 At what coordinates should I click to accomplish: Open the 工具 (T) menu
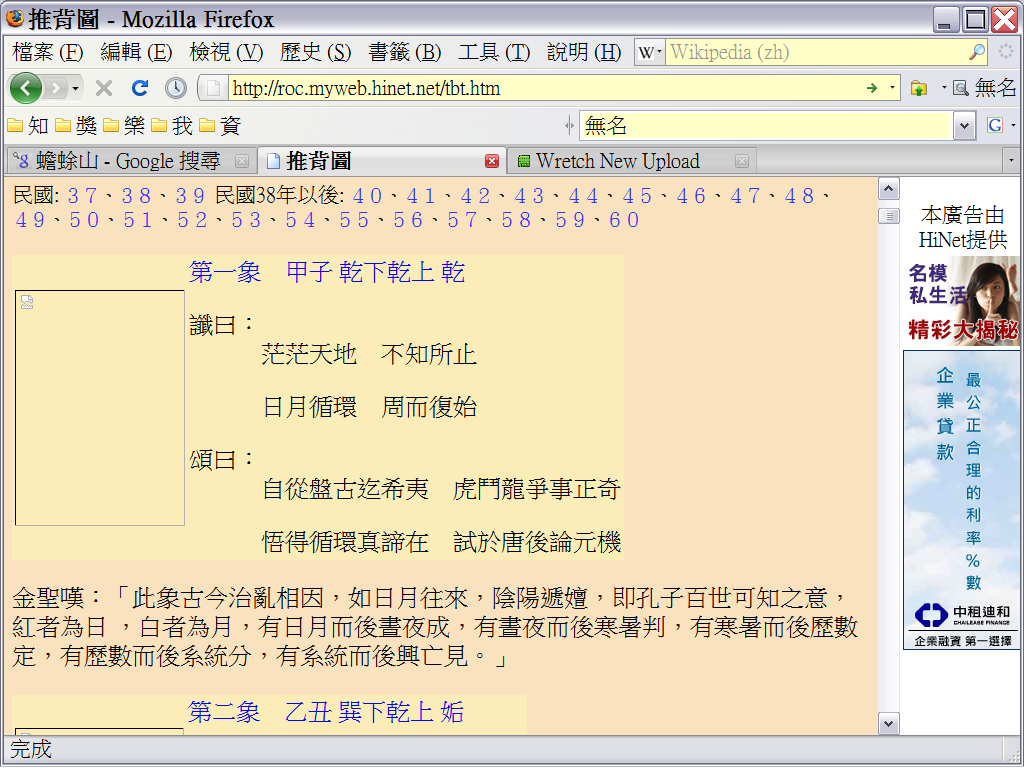(494, 52)
